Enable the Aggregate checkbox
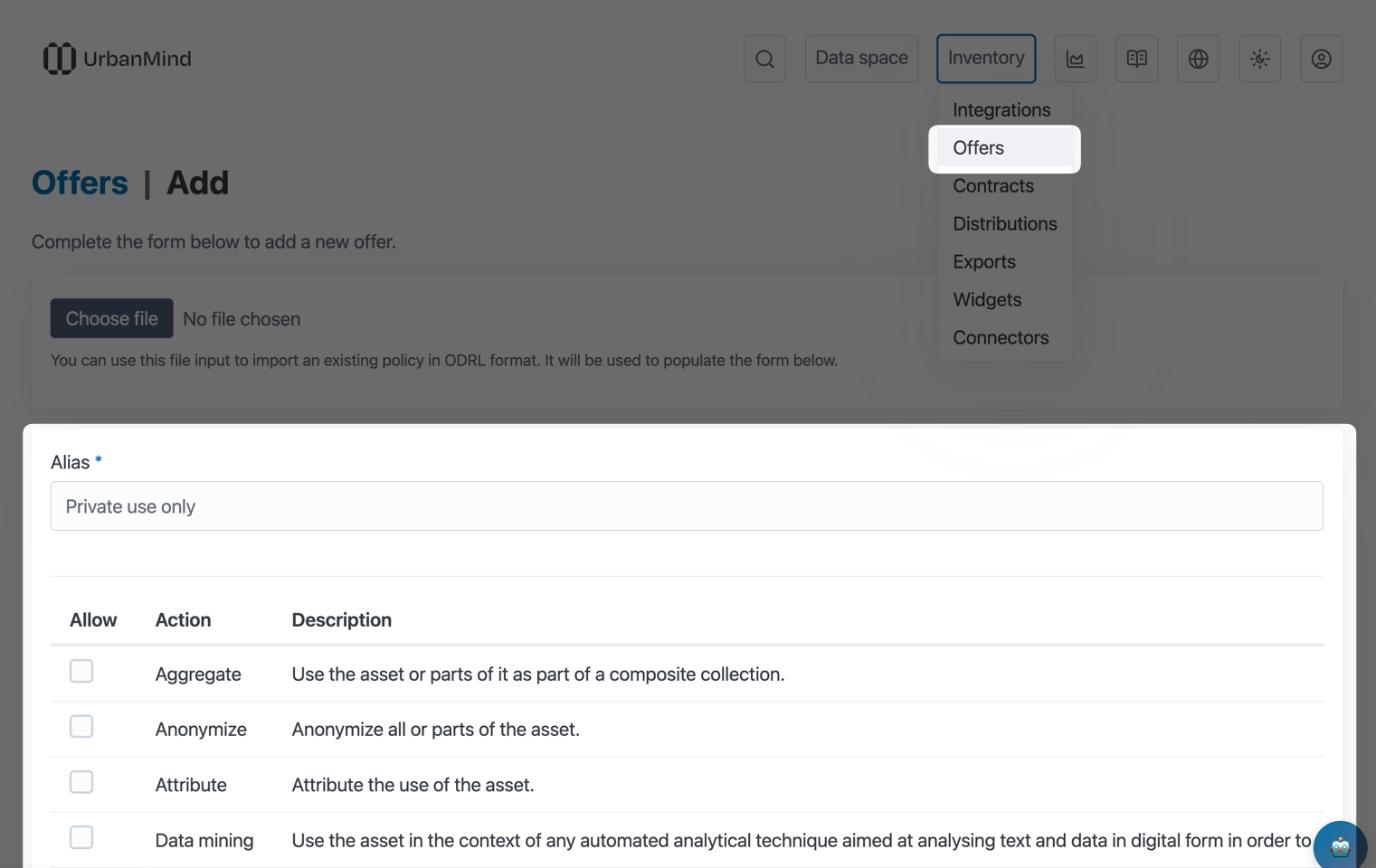Screen dimensions: 1376x868 click(81, 671)
